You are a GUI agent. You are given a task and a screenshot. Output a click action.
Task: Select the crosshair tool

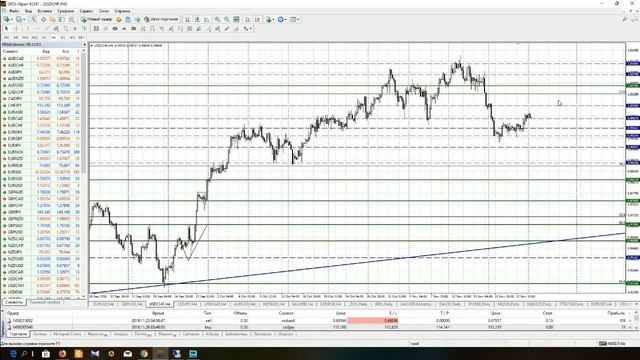click(x=16, y=29)
